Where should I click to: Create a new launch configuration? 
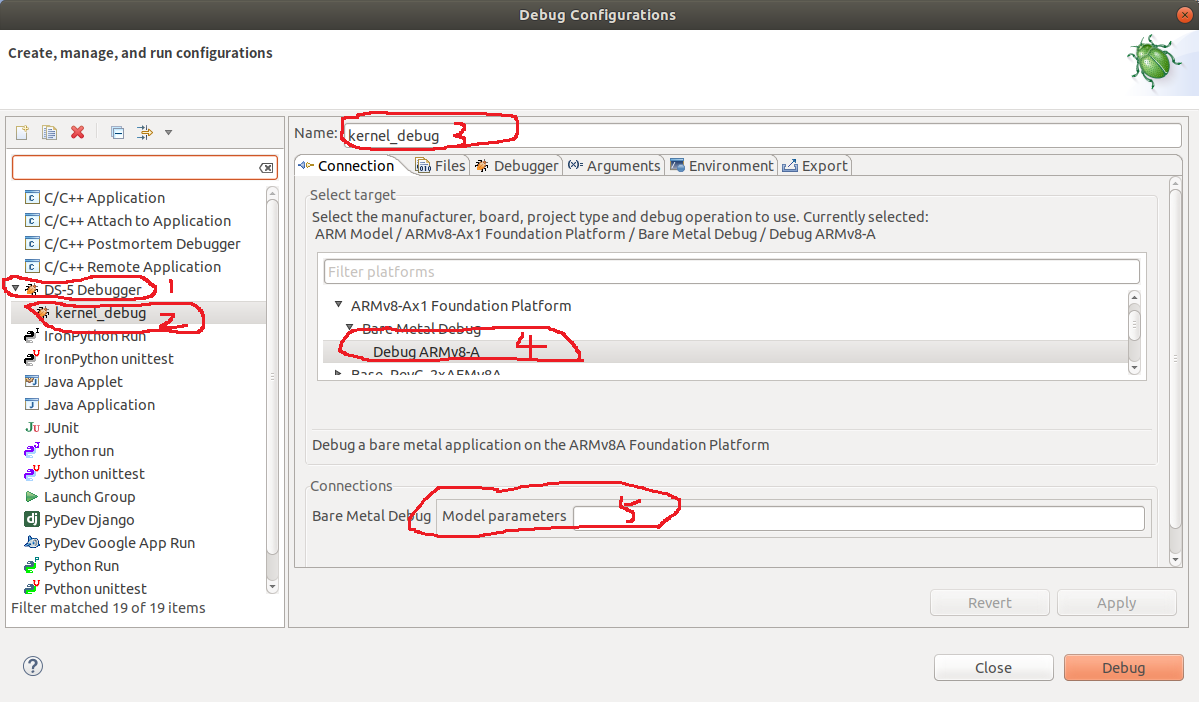(20, 131)
